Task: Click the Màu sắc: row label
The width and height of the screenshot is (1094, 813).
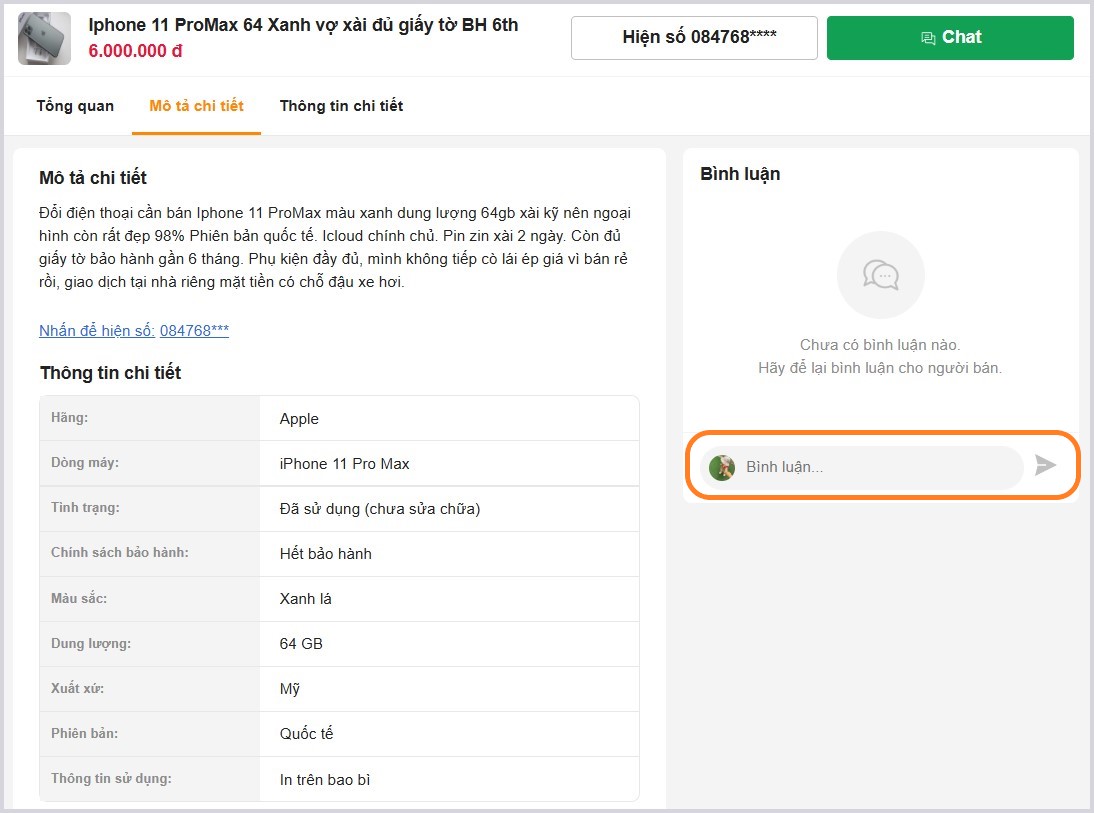Action: tap(79, 599)
